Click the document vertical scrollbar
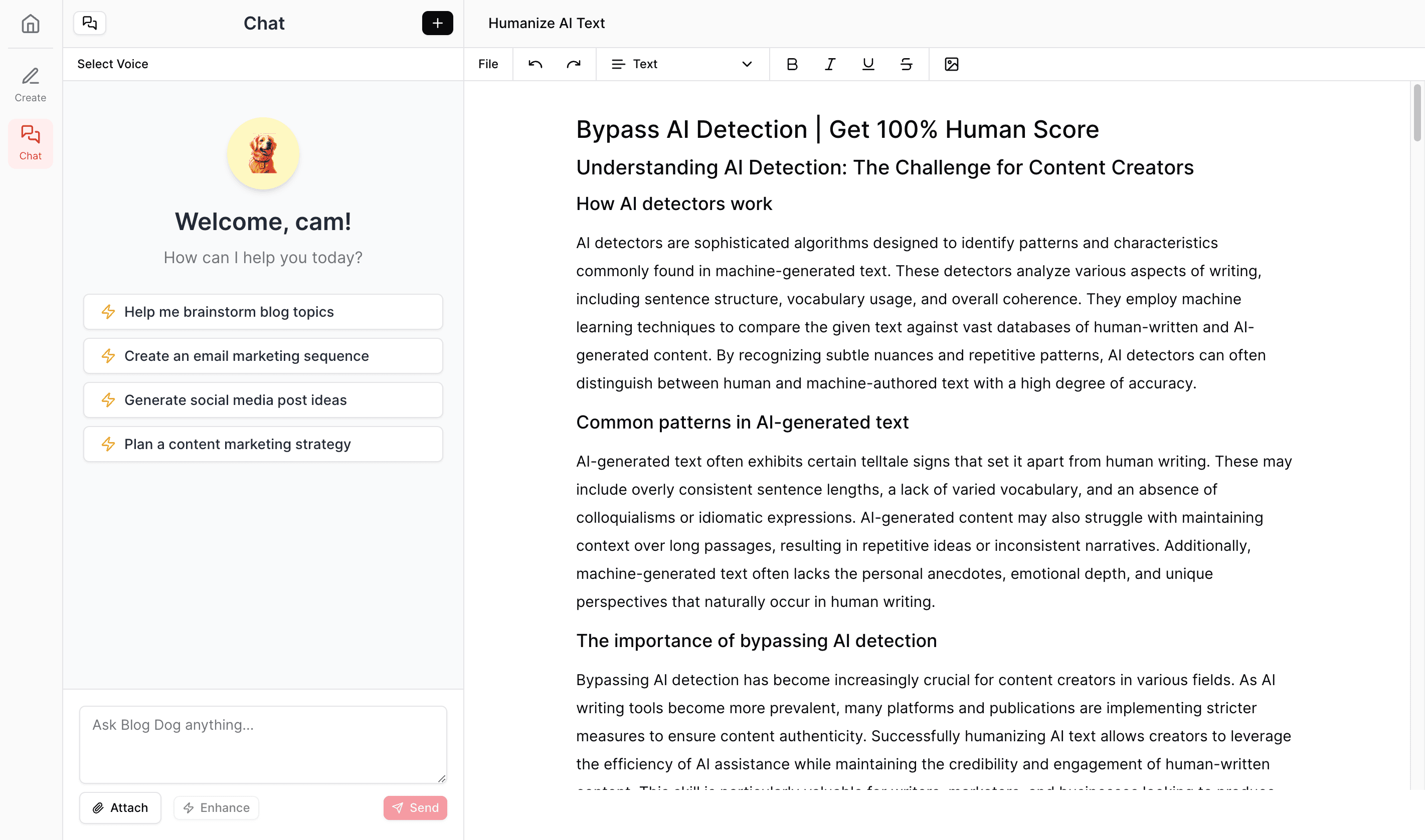The height and width of the screenshot is (840, 1425). 1416,113
